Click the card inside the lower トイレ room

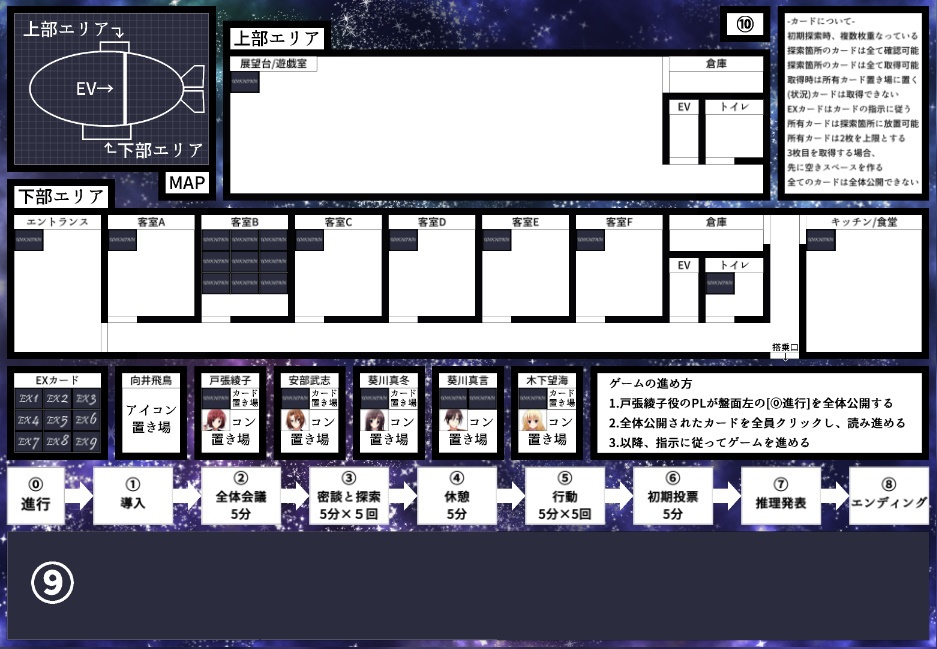[720, 283]
